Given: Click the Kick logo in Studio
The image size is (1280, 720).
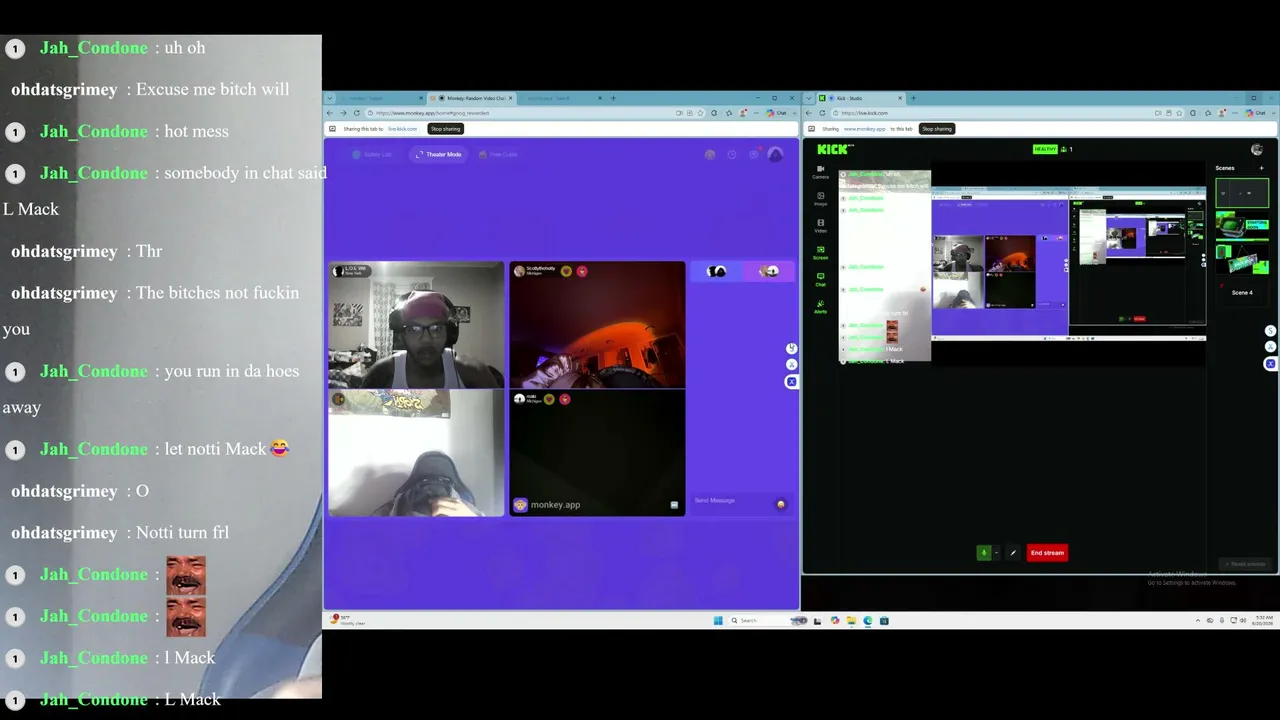Looking at the screenshot, I should click(x=834, y=149).
